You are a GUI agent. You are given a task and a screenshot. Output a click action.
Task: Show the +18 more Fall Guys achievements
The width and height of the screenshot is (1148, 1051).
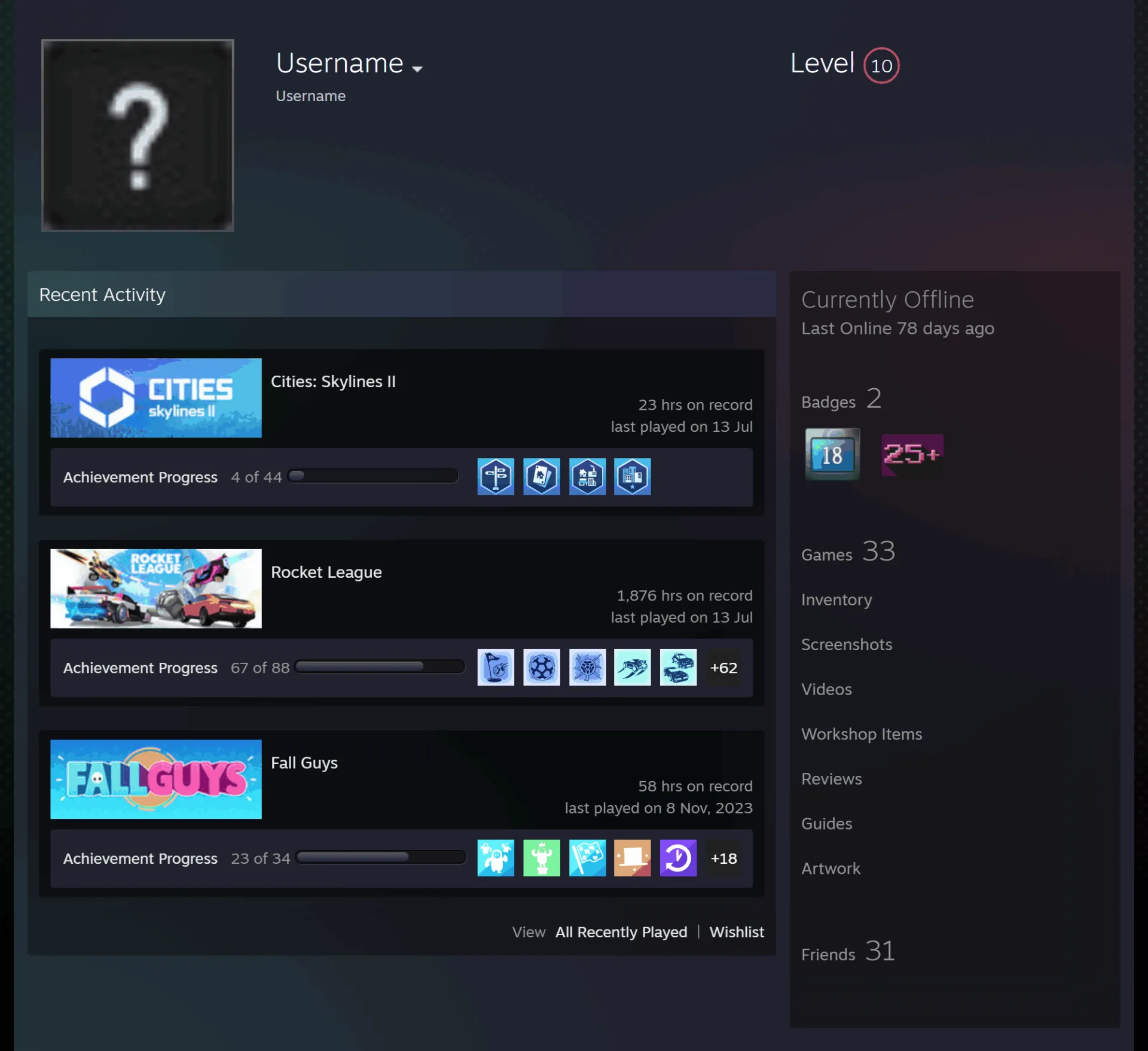723,858
